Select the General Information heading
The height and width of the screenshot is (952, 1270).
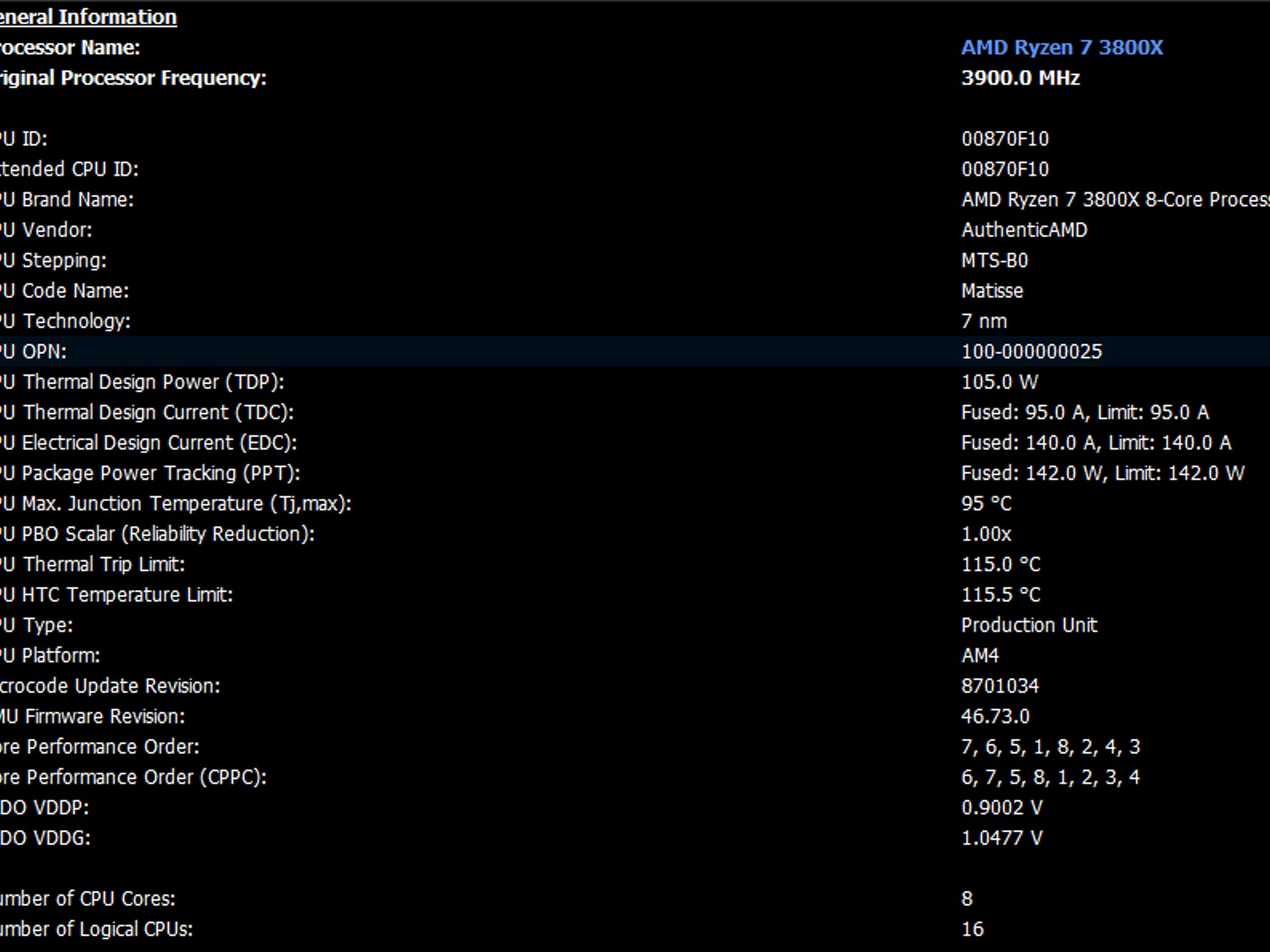tap(88, 17)
